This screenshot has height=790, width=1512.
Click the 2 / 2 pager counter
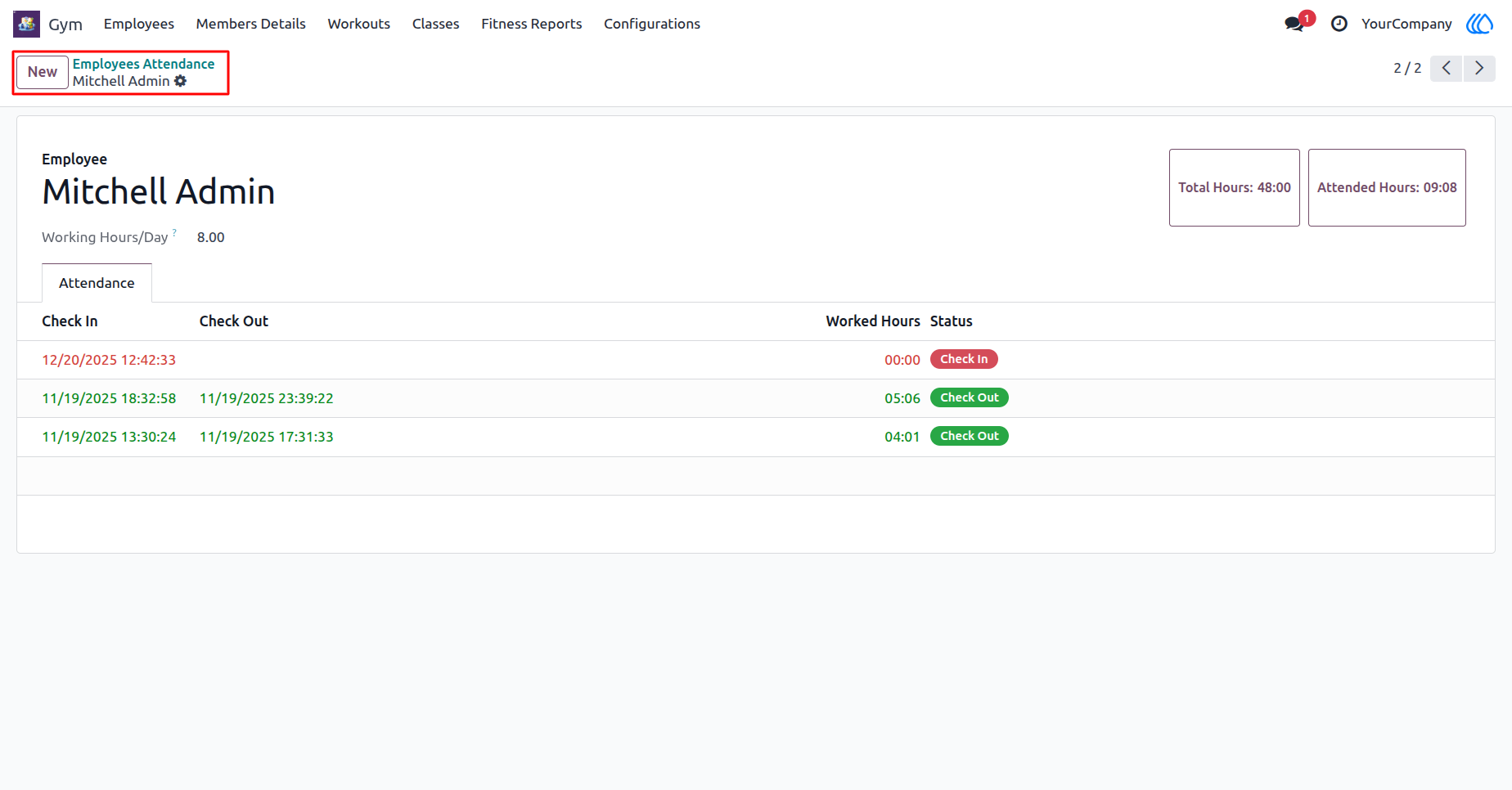click(1407, 68)
